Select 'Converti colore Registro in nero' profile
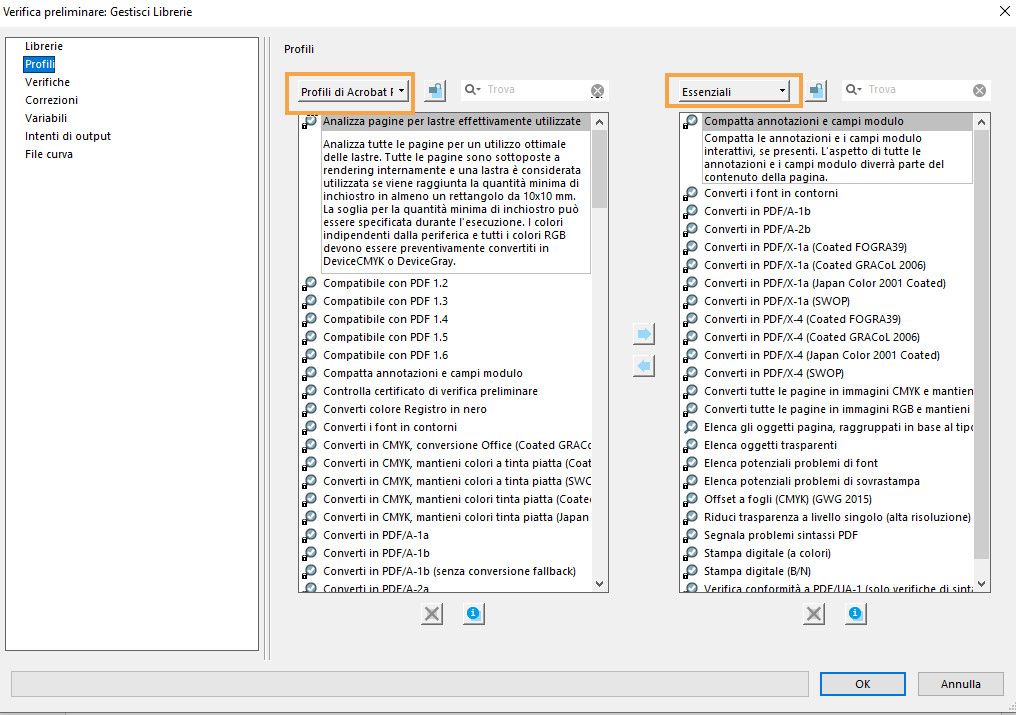This screenshot has height=715, width=1016. point(405,409)
